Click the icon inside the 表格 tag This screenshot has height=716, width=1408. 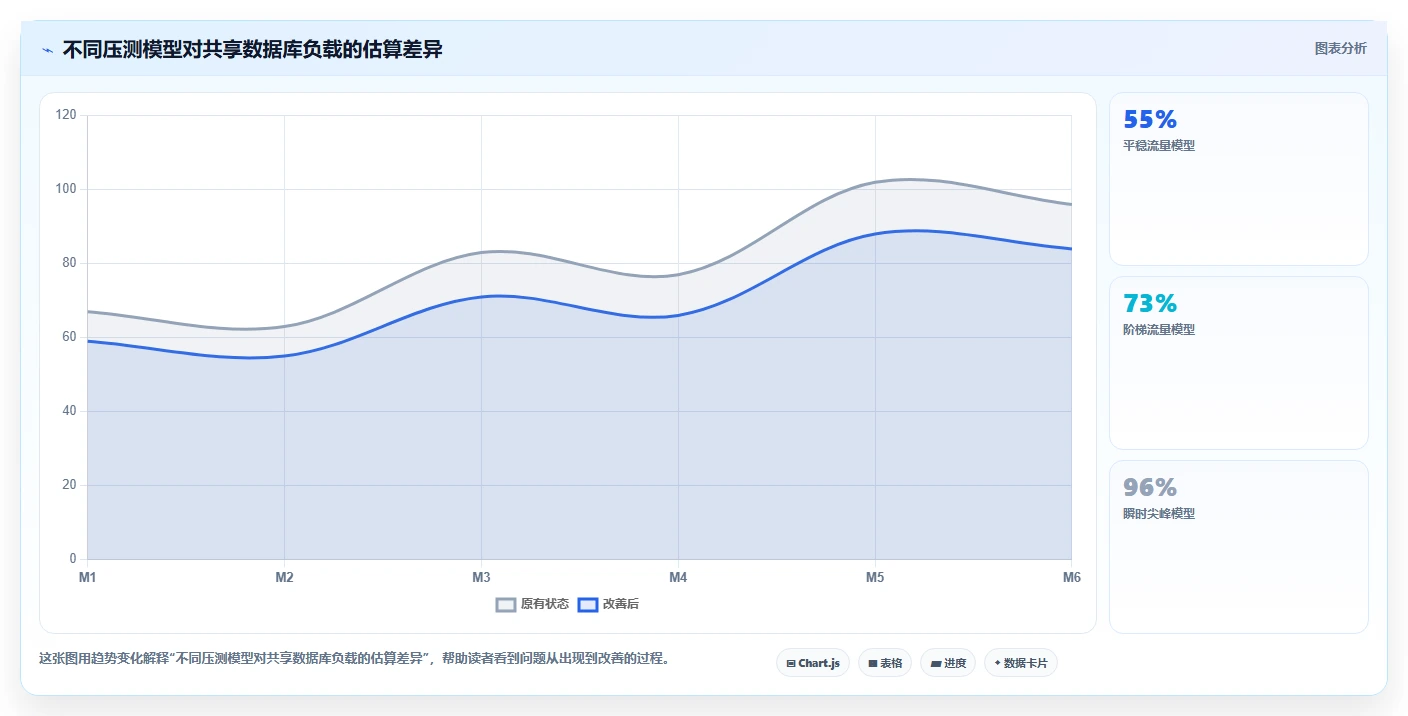tap(872, 663)
